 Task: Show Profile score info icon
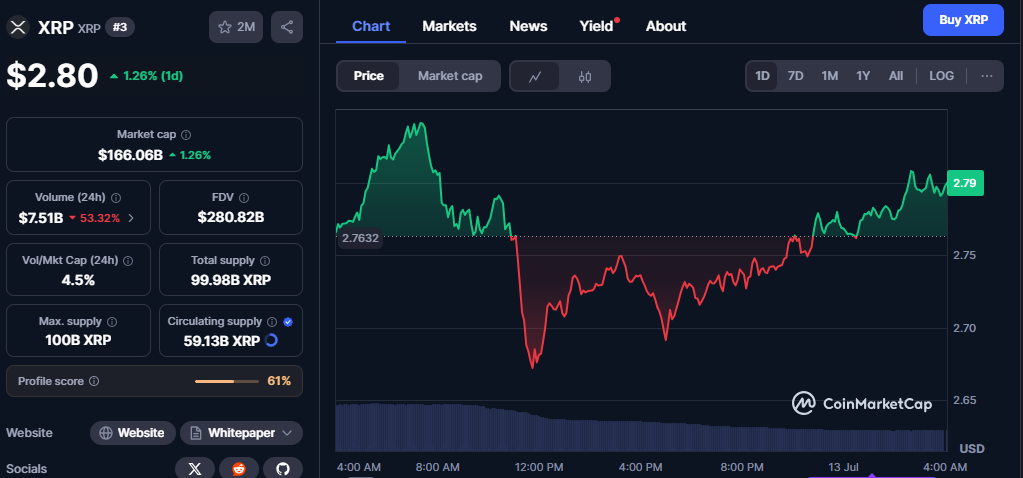(x=94, y=381)
